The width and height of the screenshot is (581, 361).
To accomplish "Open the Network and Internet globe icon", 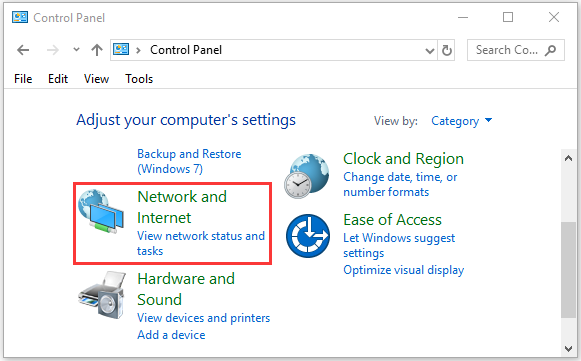I will coord(101,211).
